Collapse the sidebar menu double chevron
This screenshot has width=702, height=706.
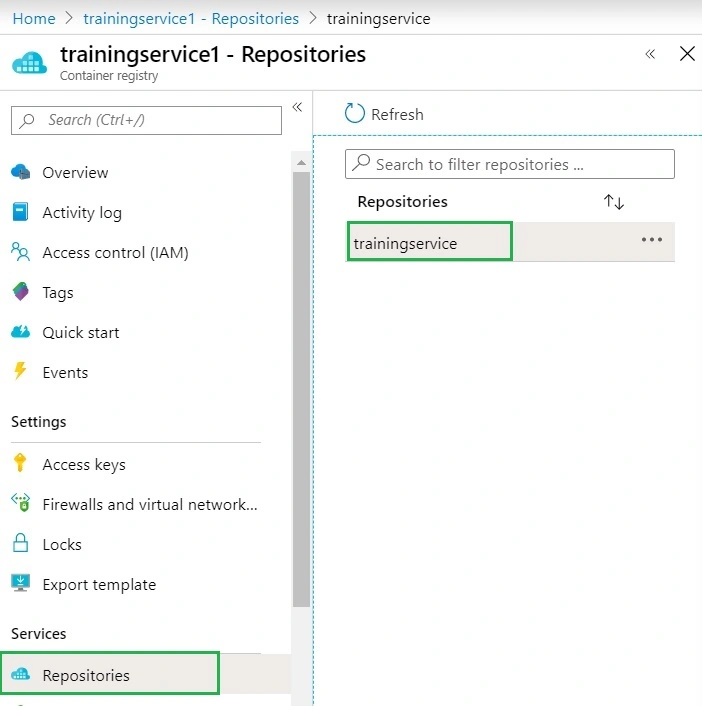pyautogui.click(x=297, y=107)
